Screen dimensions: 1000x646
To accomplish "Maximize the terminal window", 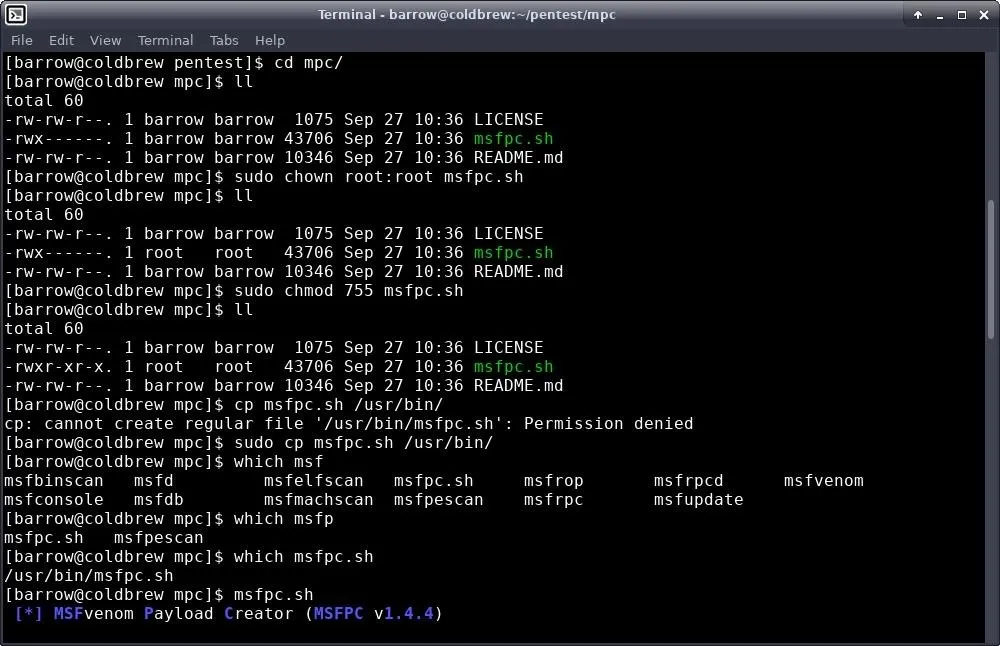I will (962, 15).
